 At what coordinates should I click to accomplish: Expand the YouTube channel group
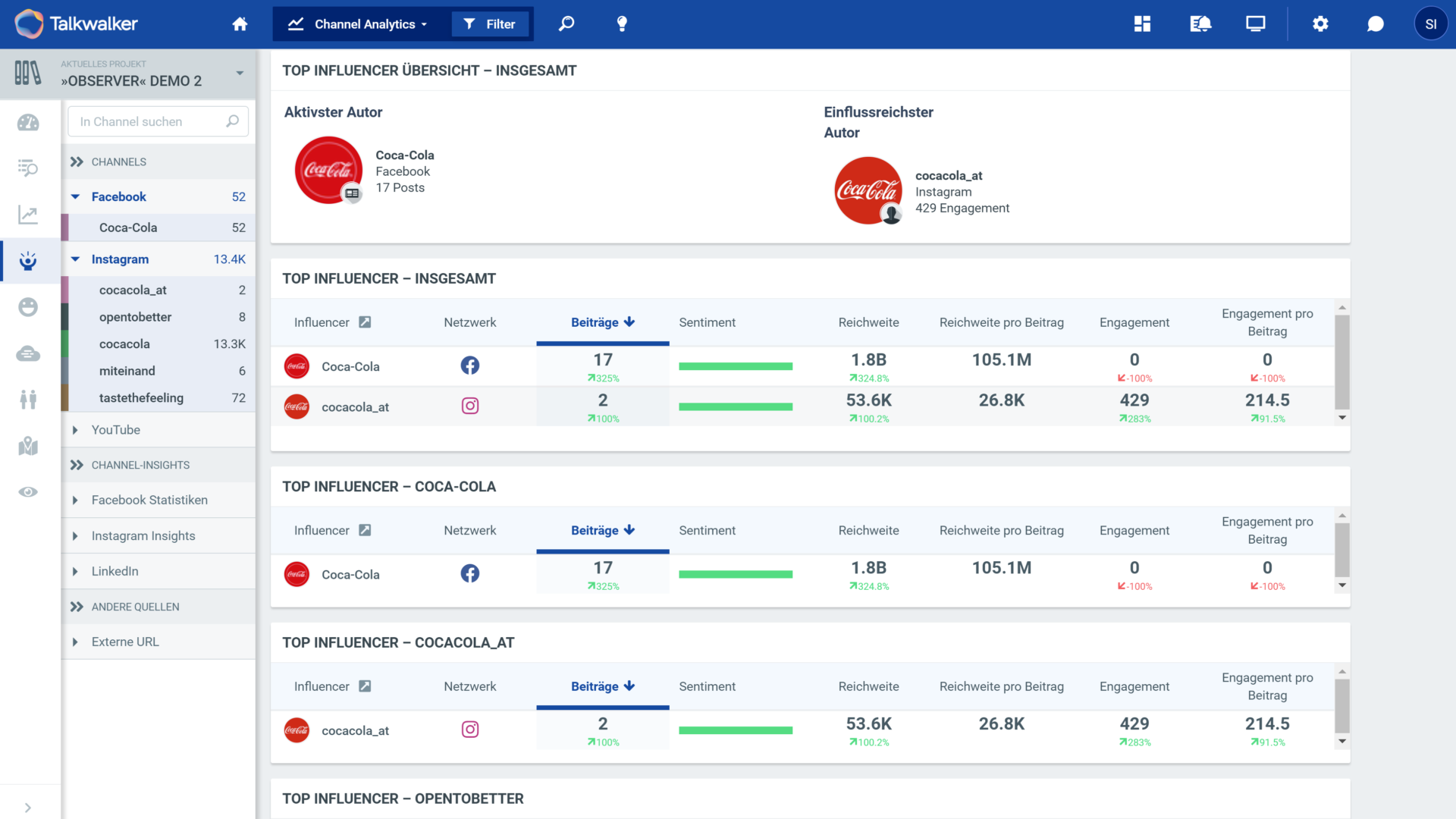(75, 430)
